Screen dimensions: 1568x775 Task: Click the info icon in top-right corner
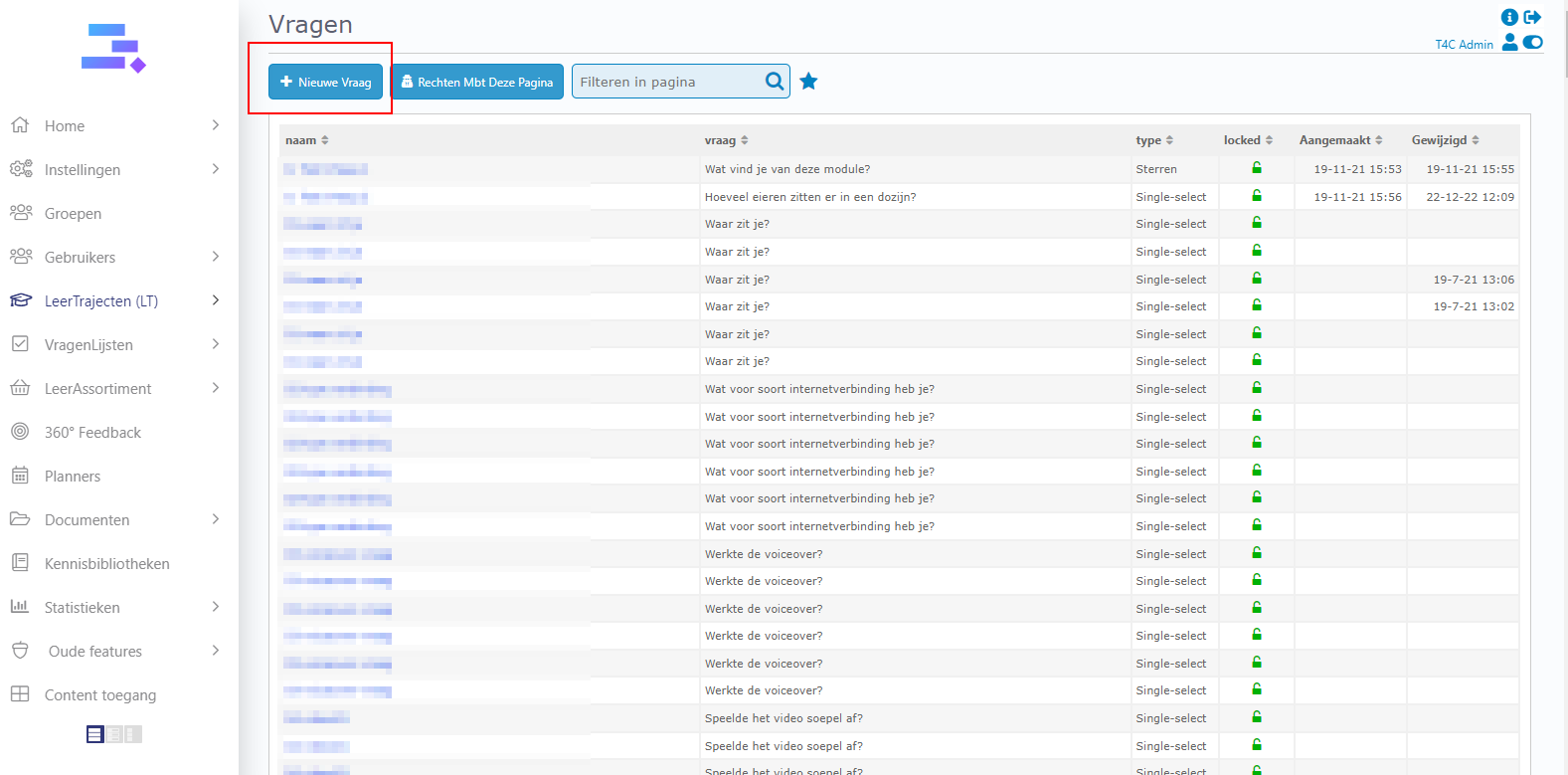coord(1509,17)
